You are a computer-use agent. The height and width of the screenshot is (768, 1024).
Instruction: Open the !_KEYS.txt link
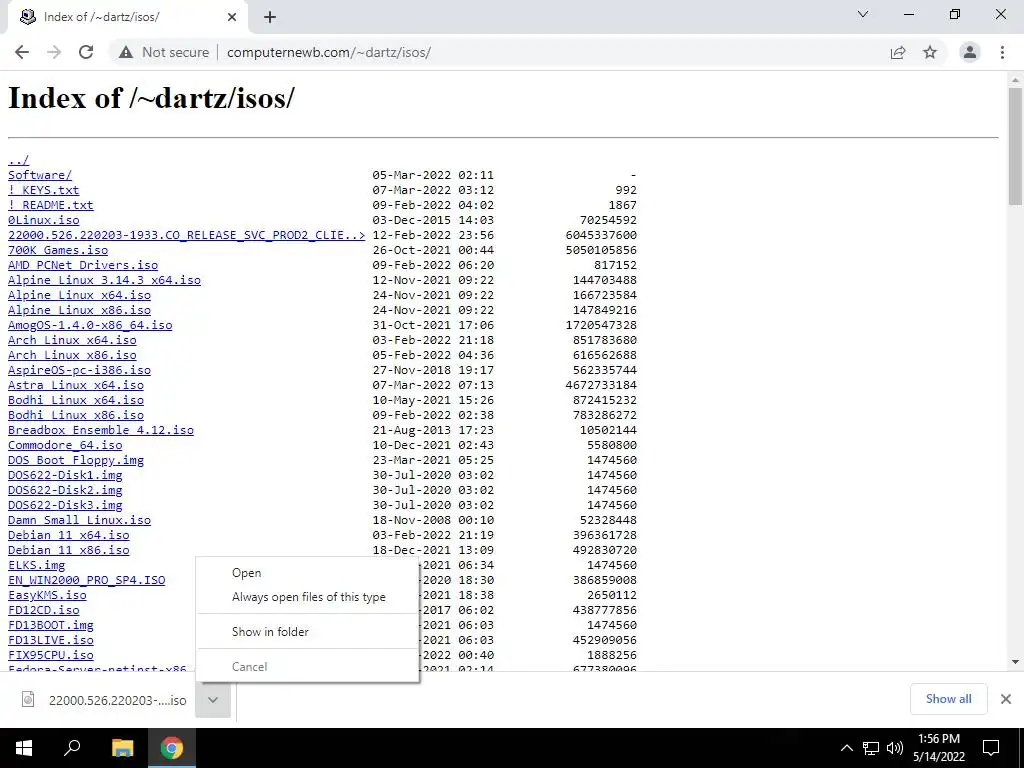[43, 190]
